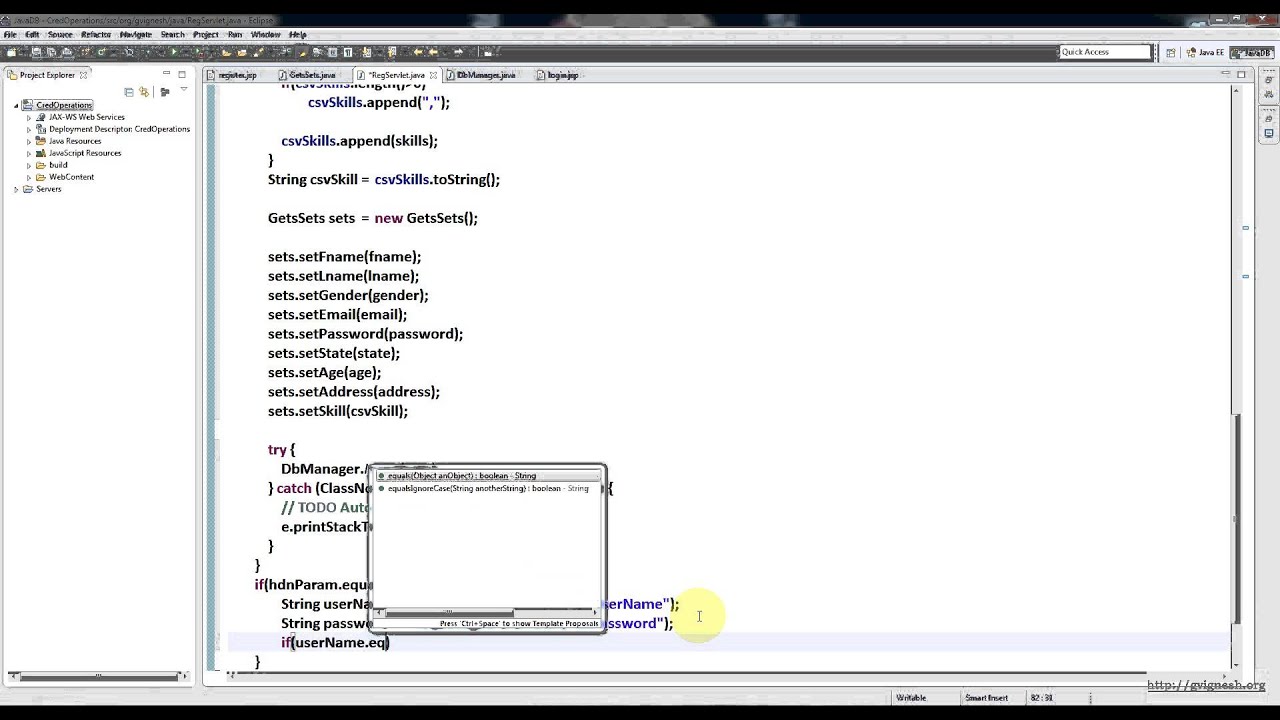Go back using the yellow Back arrow
The height and width of the screenshot is (720, 1280).
(419, 52)
